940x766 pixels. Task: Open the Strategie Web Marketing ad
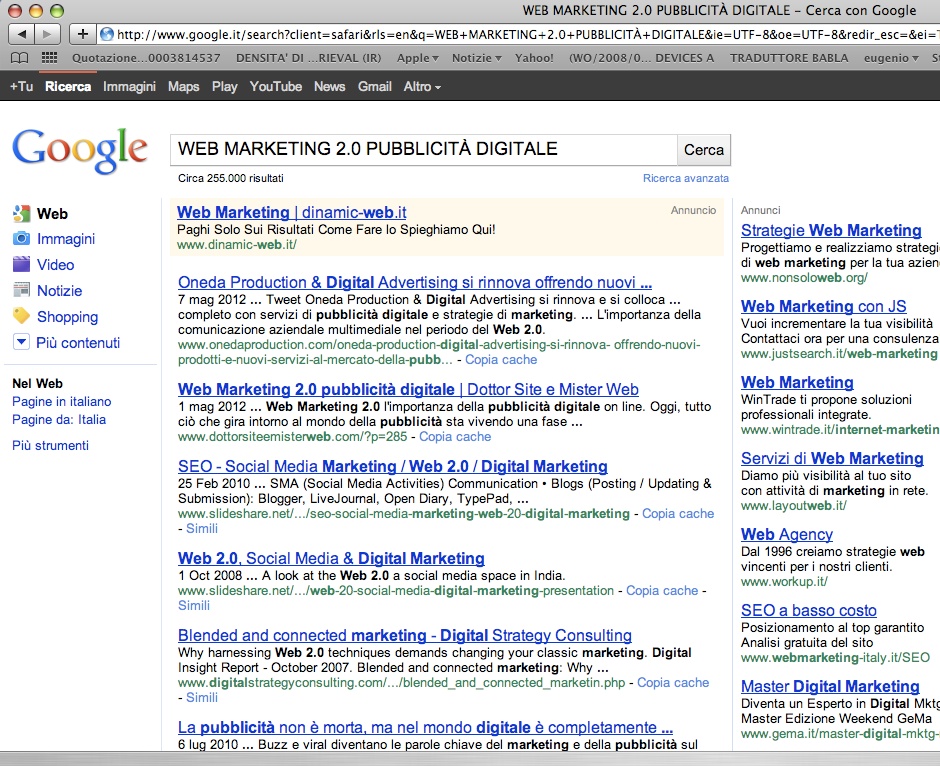click(x=831, y=230)
